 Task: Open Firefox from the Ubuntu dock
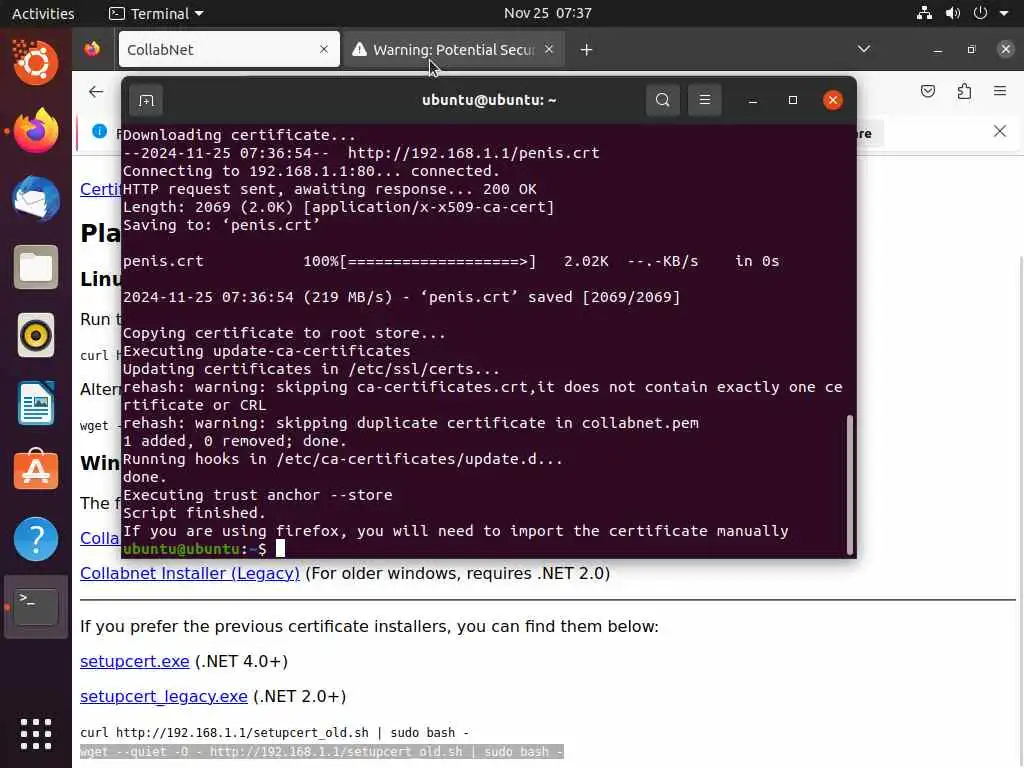tap(36, 131)
